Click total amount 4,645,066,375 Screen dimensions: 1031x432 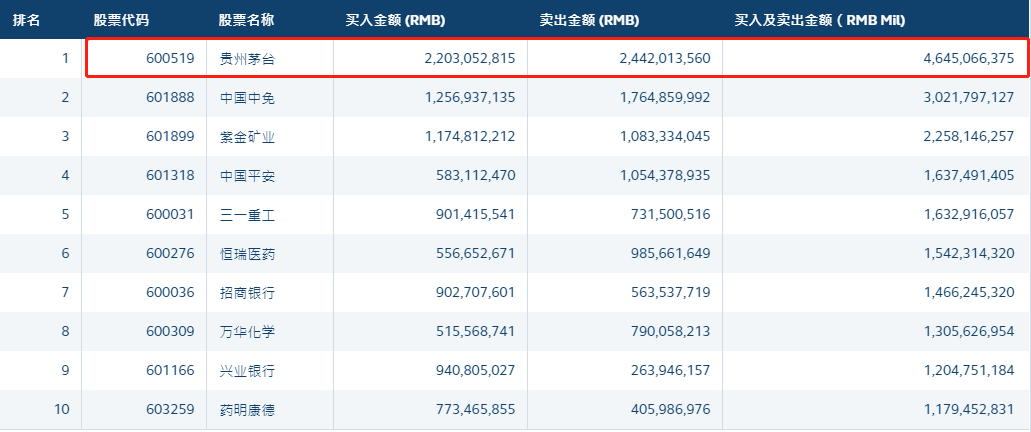(x=969, y=59)
